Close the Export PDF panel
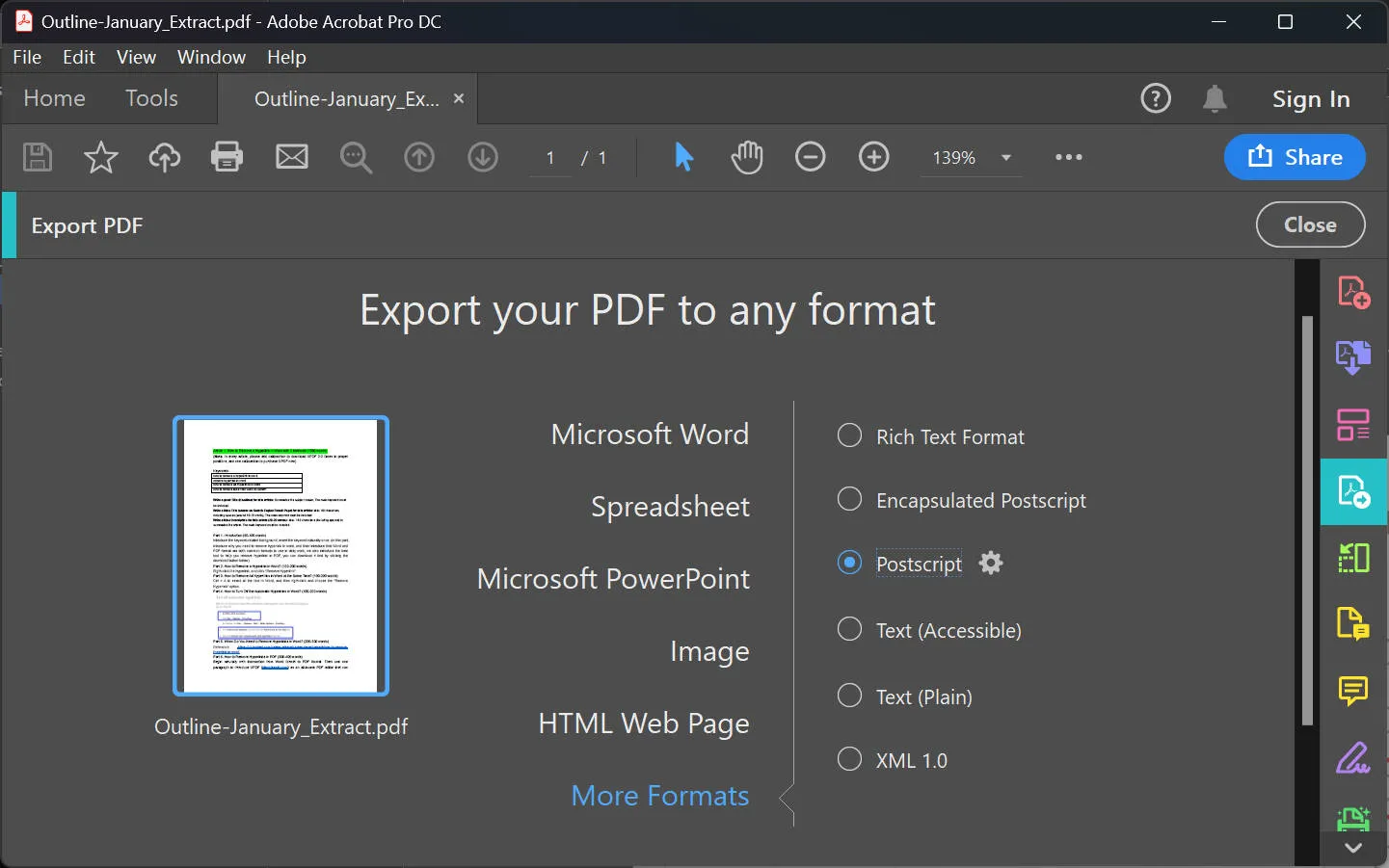 (x=1310, y=224)
